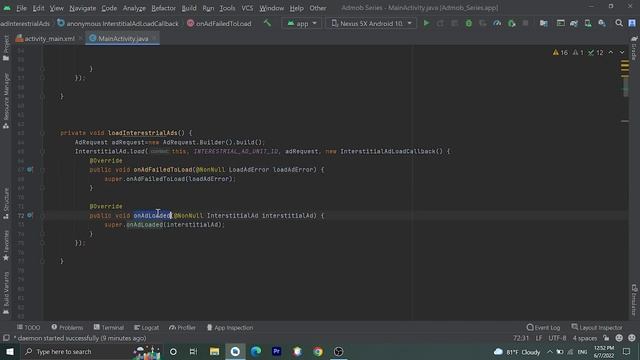Open the app run configuration dropdown

[301, 23]
